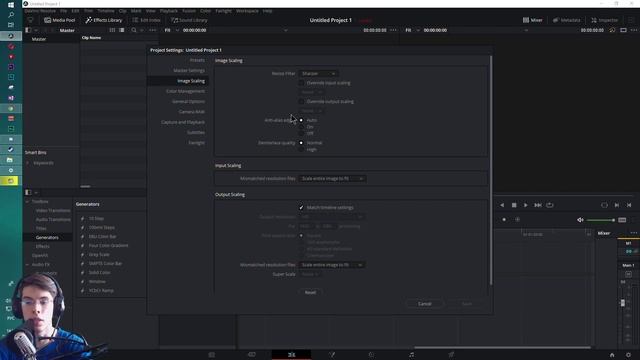Uncheck Match timeline settings

301,207
